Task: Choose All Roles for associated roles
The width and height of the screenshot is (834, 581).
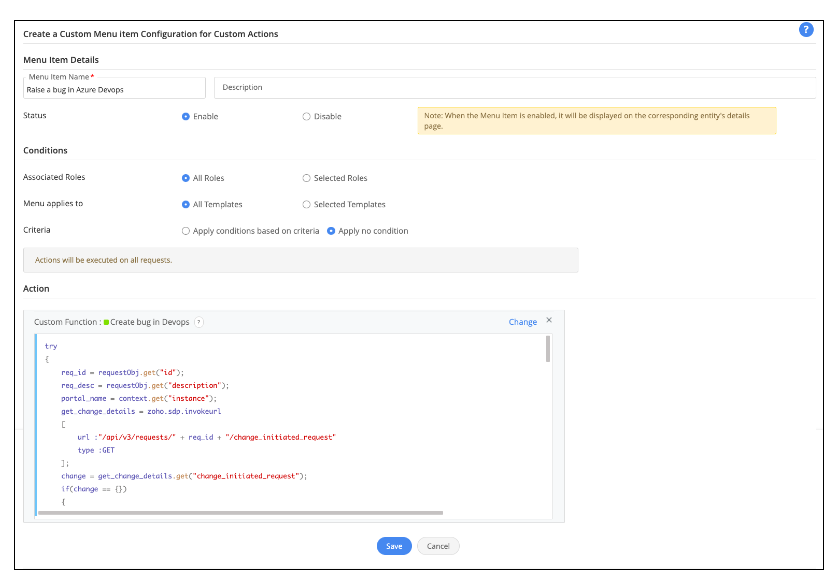Action: pyautogui.click(x=186, y=178)
